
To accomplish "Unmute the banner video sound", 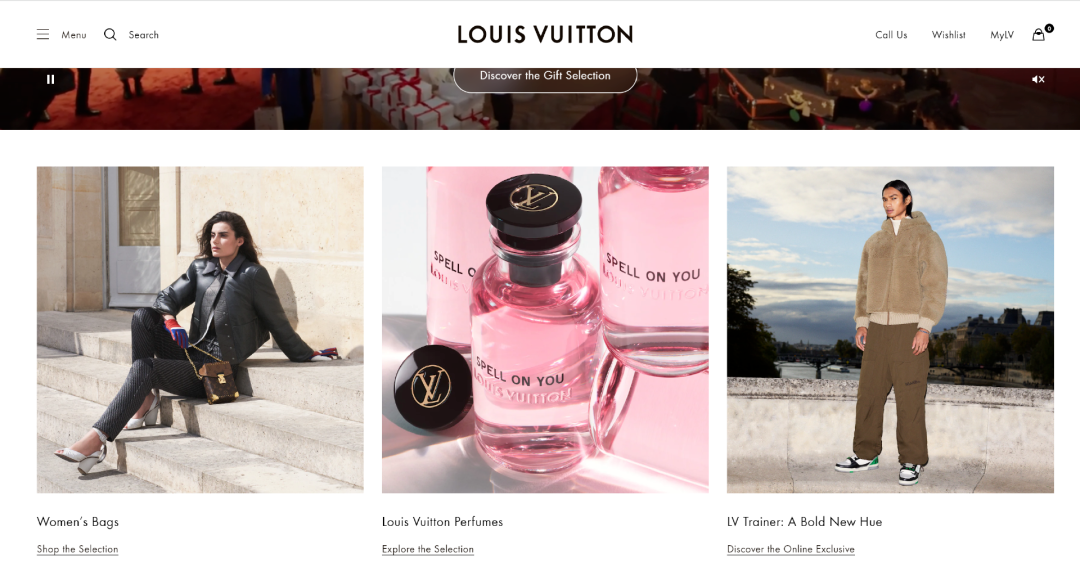I will (1038, 79).
